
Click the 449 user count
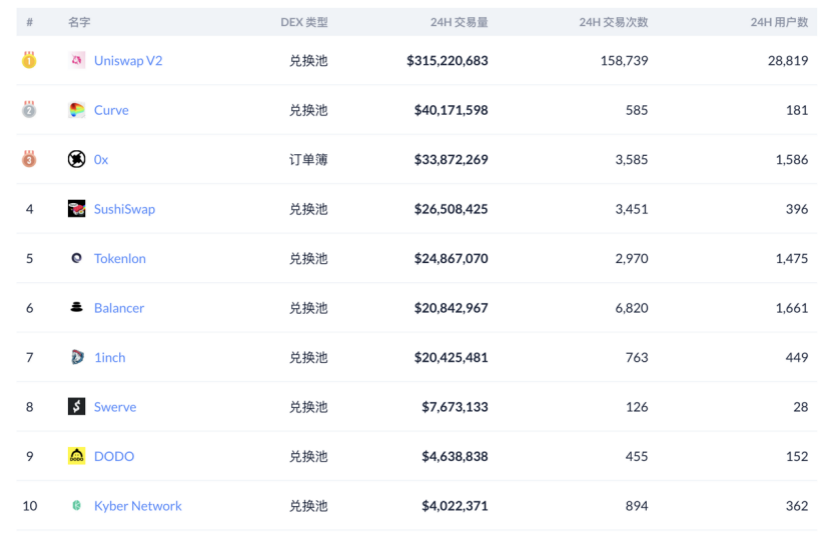(797, 357)
